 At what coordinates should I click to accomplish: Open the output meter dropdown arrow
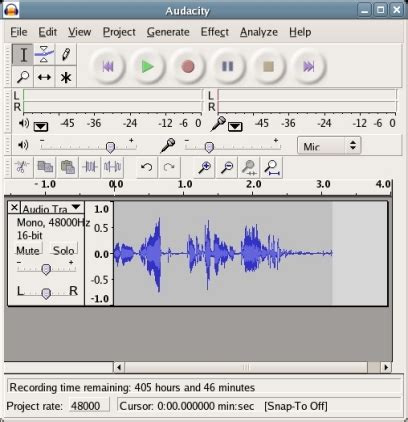click(x=41, y=126)
